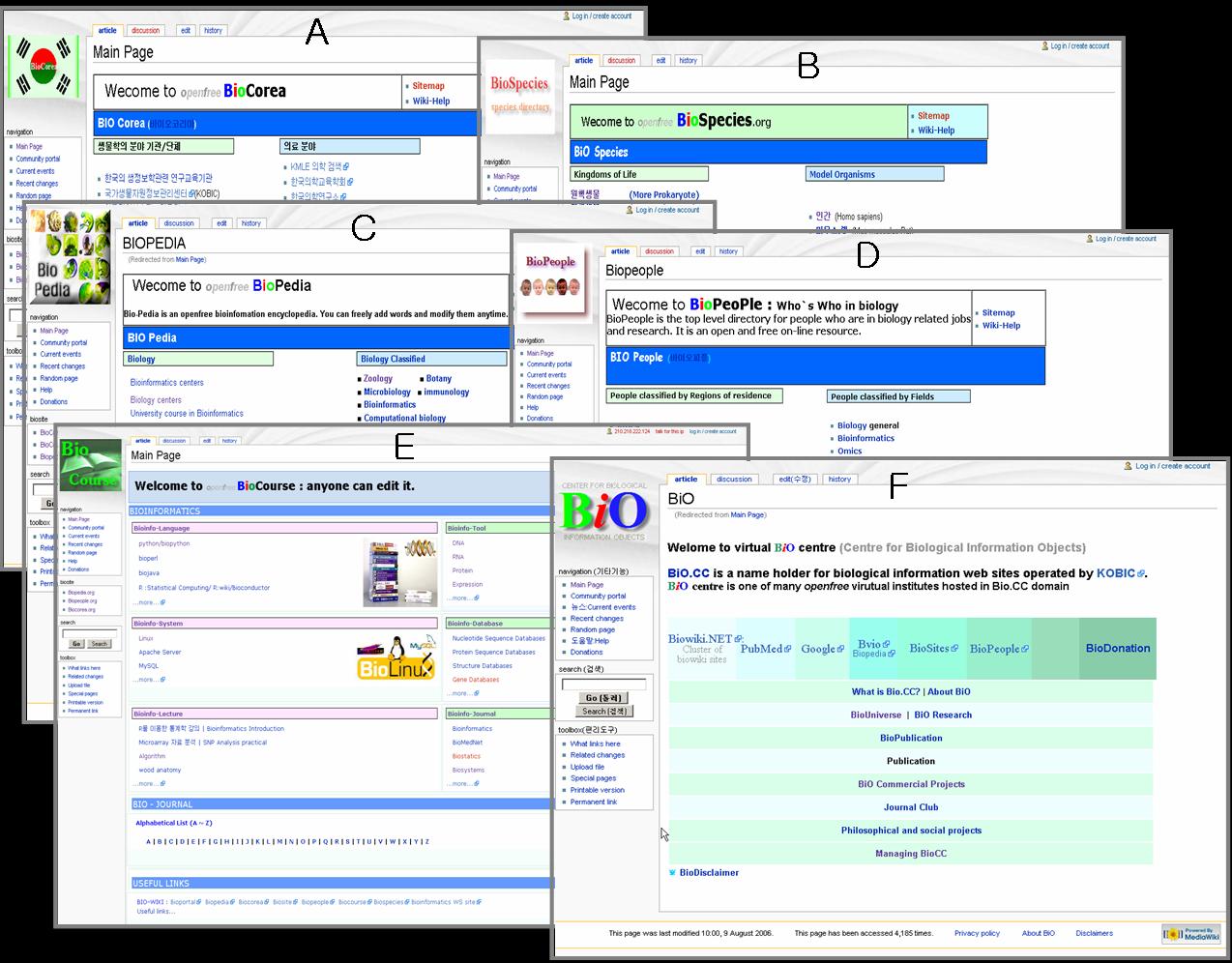Click external-link icon after PubMed
This screenshot has width=1232, height=963.
(x=787, y=649)
